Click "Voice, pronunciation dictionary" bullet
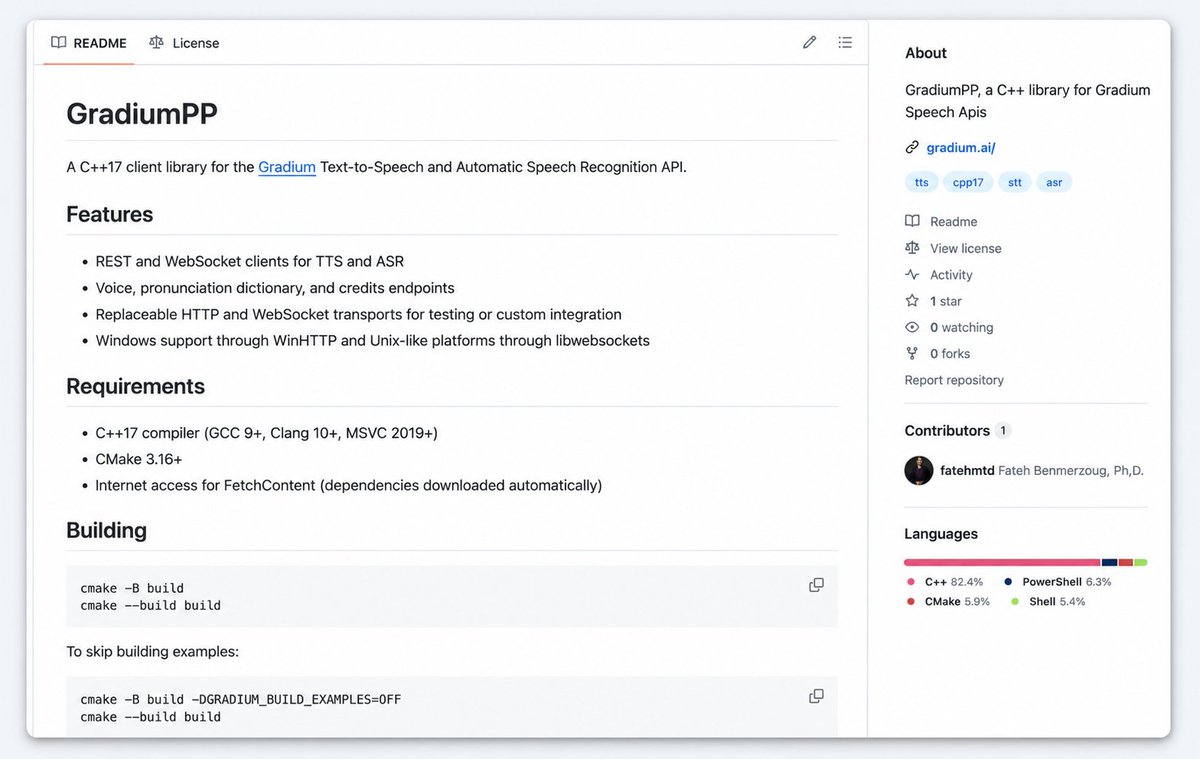 pyautogui.click(x=275, y=288)
